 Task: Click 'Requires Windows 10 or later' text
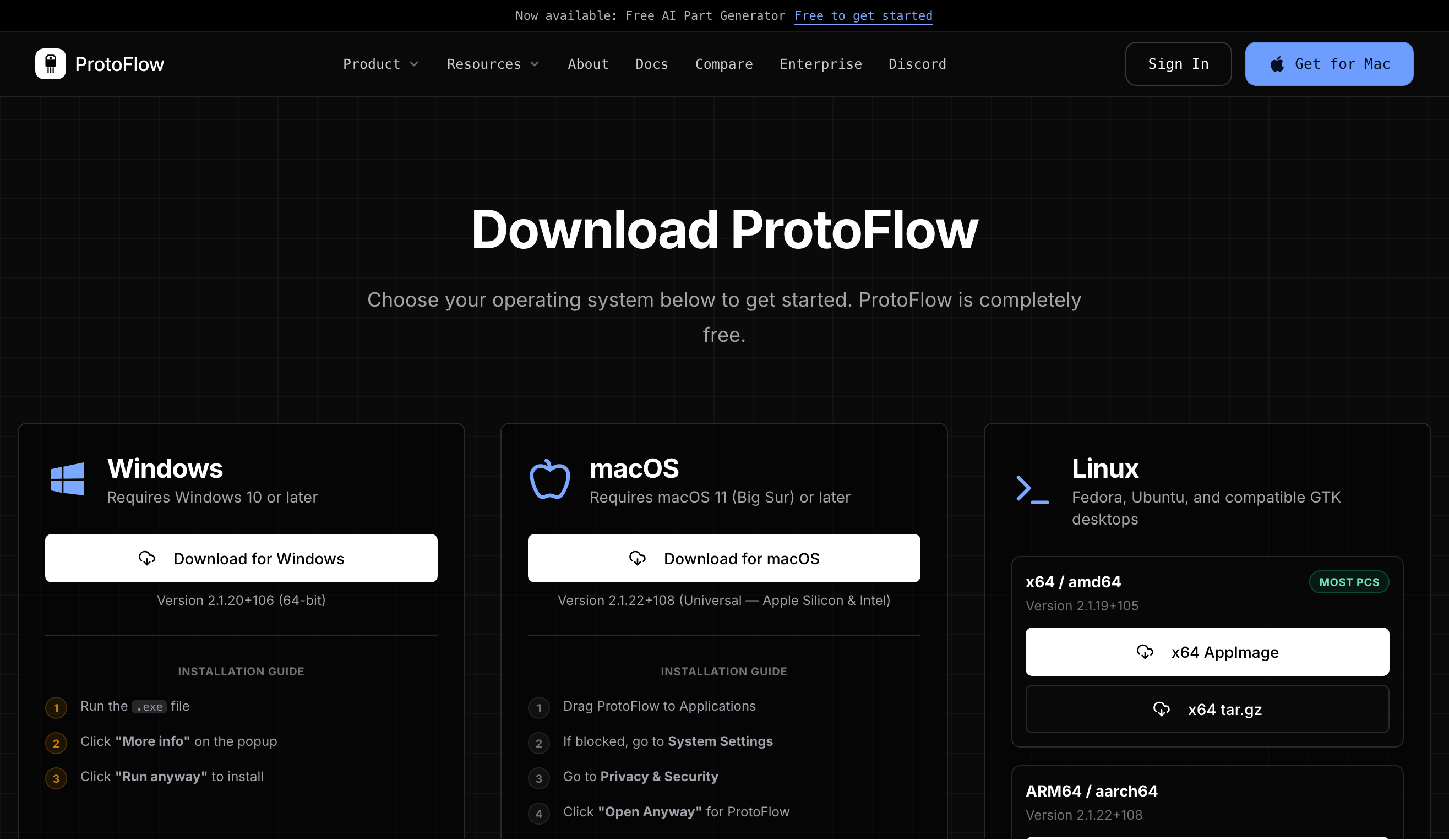212,497
